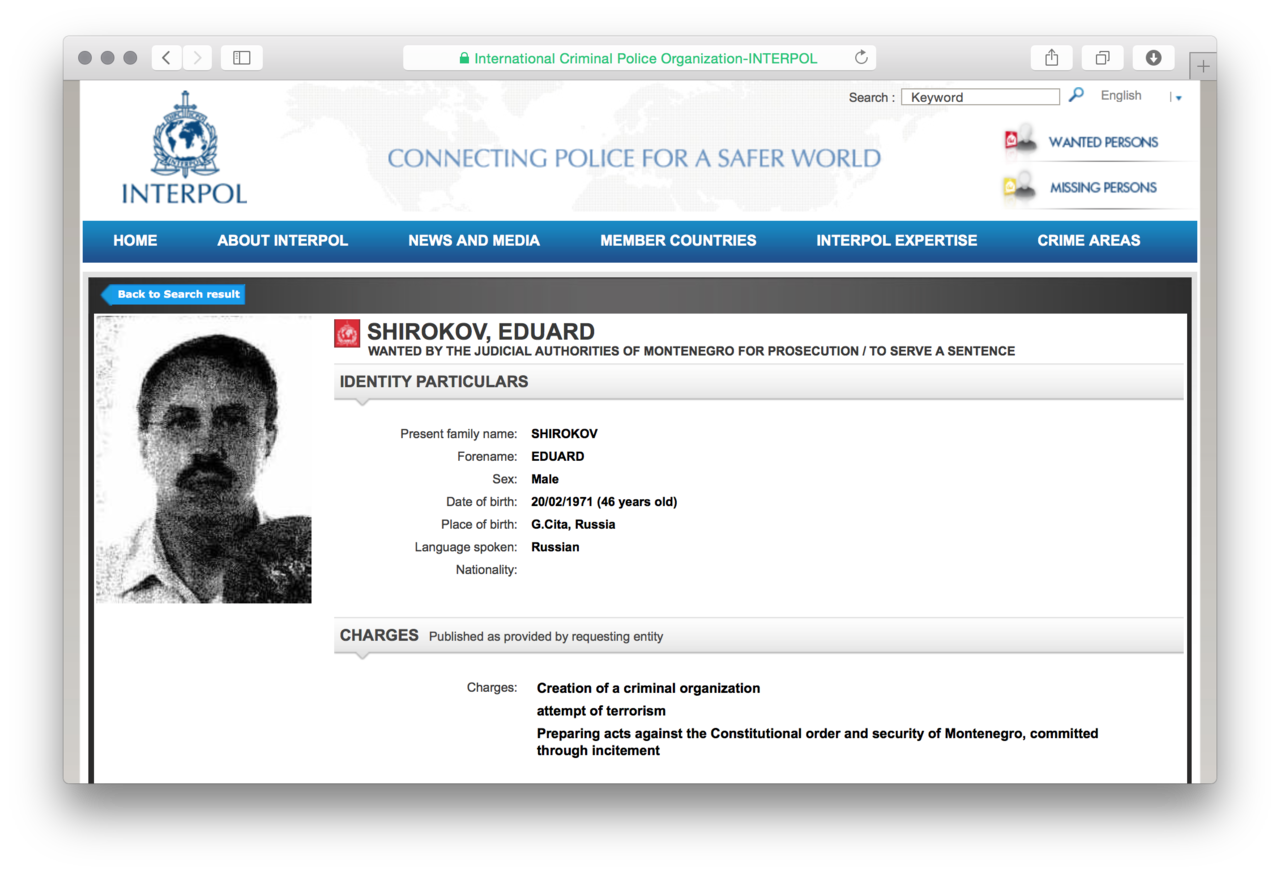Click the Safari address bar
The image size is (1280, 874).
pyautogui.click(x=640, y=58)
